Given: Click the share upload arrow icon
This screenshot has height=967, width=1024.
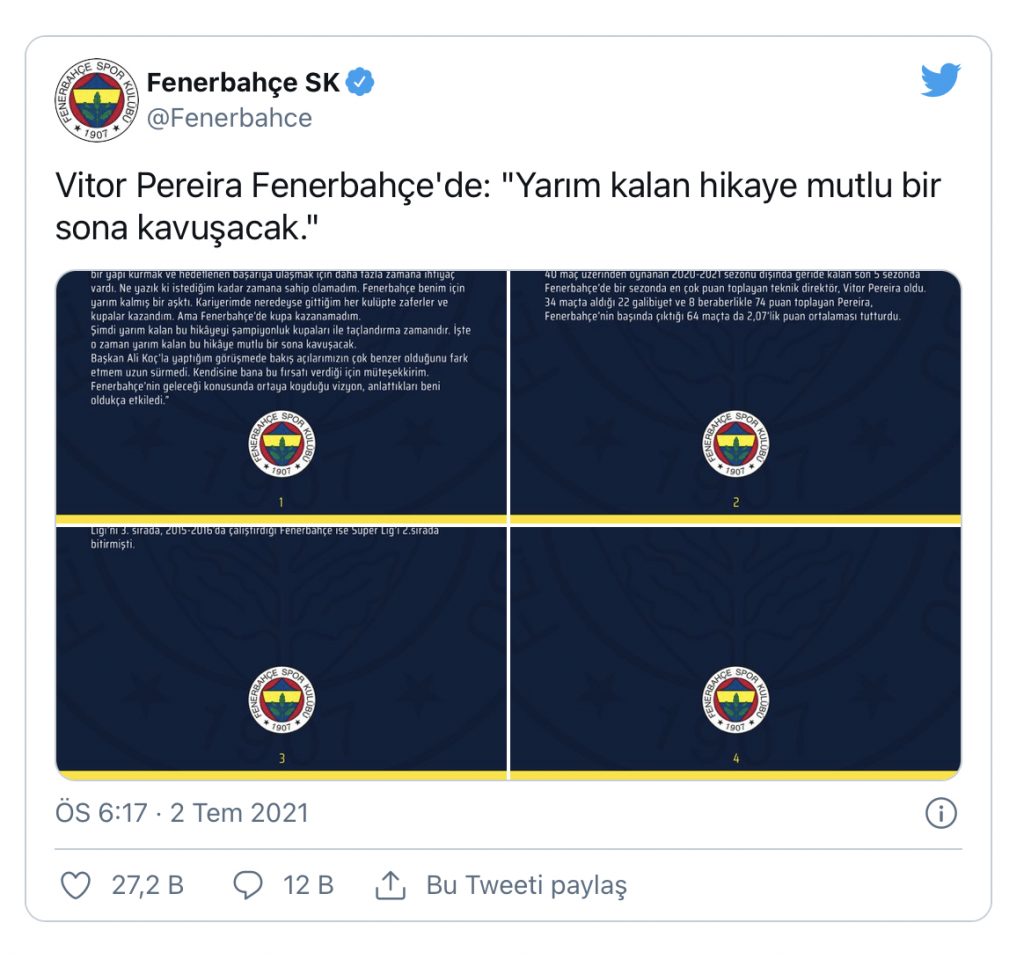Looking at the screenshot, I should click(391, 885).
